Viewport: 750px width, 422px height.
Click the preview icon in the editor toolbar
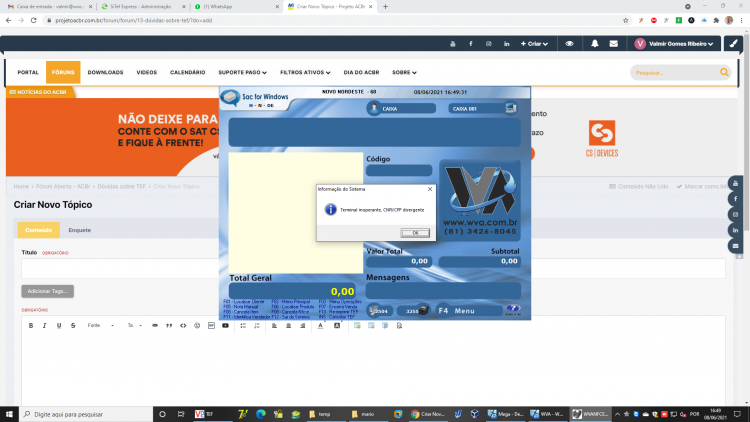coord(399,325)
